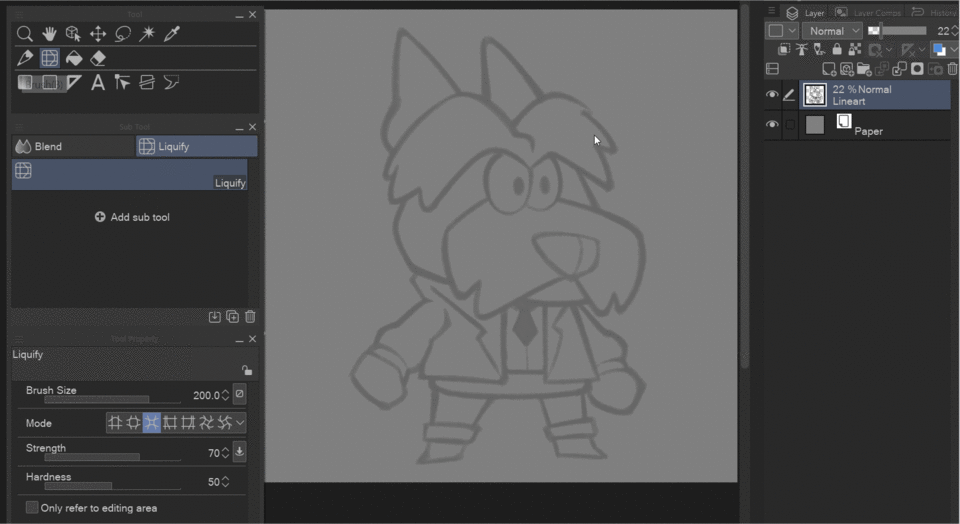Select the Push left liquify mode

(x=170, y=422)
